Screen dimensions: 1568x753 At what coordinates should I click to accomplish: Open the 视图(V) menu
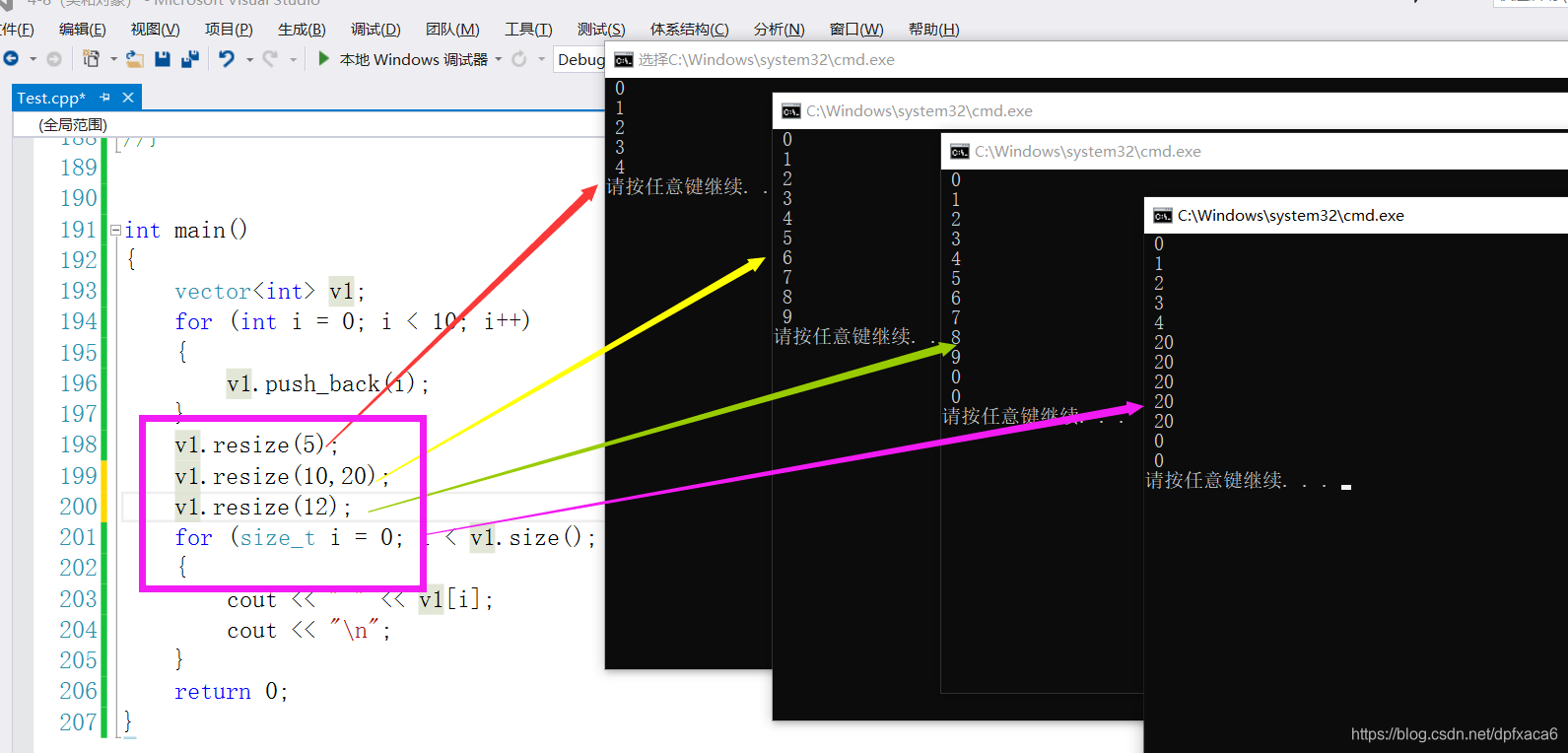click(x=156, y=30)
